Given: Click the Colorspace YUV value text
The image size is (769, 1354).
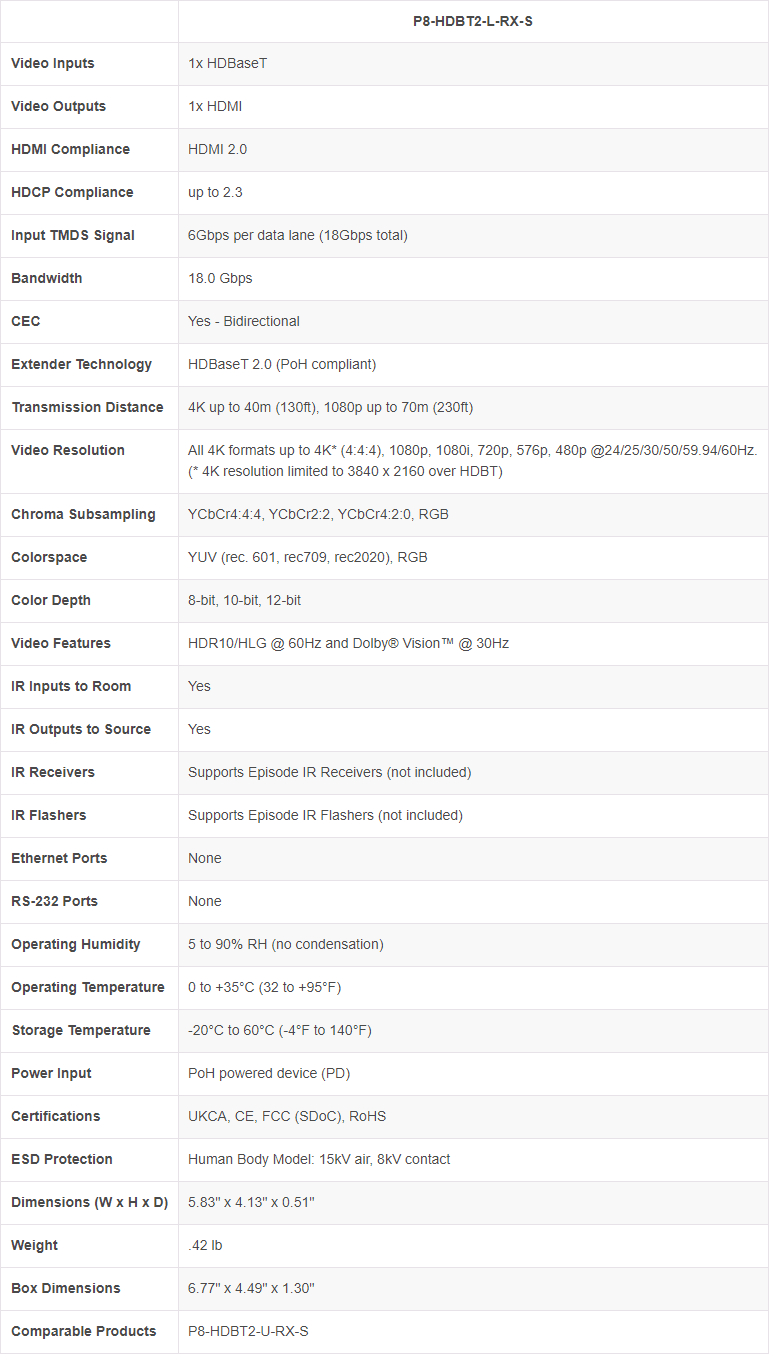Looking at the screenshot, I should [x=307, y=557].
